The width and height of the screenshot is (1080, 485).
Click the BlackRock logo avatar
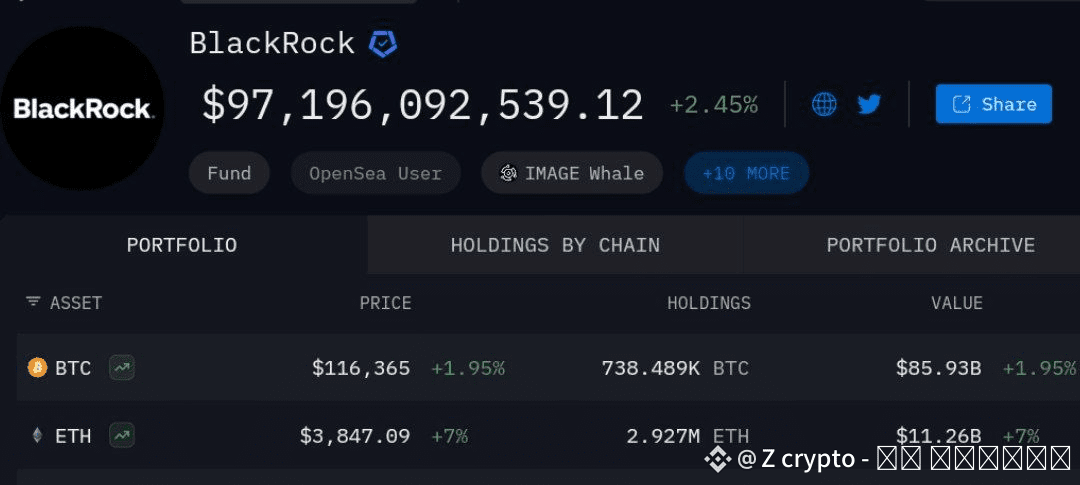coord(82,108)
